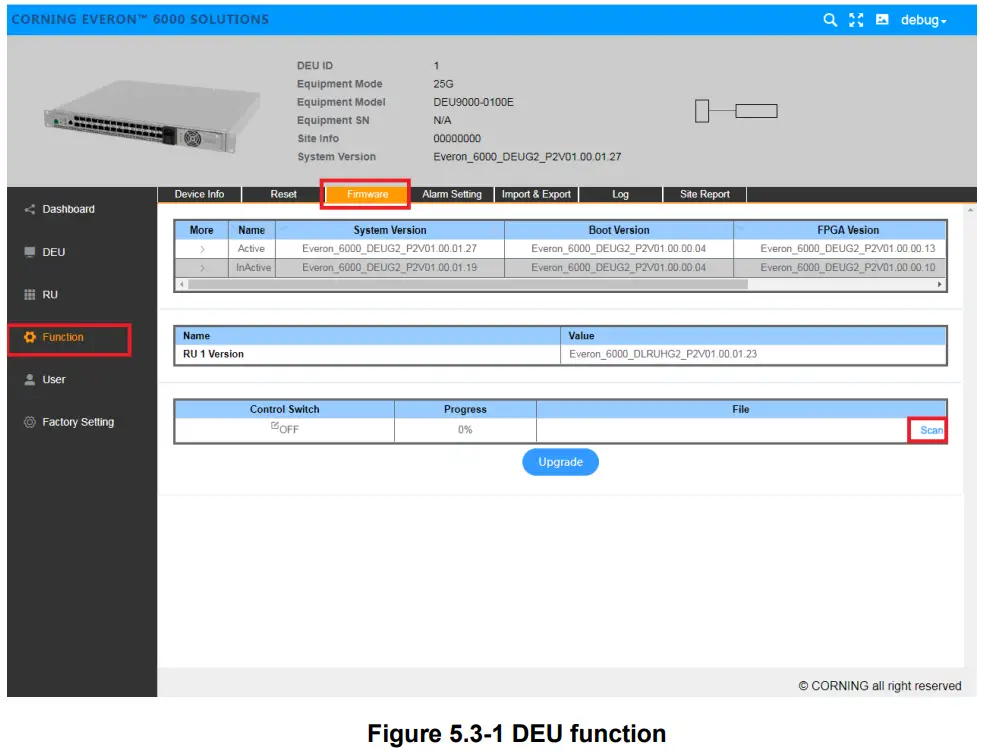Toggle the Control Switch OFF checkbox
The height and width of the screenshot is (754, 983).
point(275,426)
